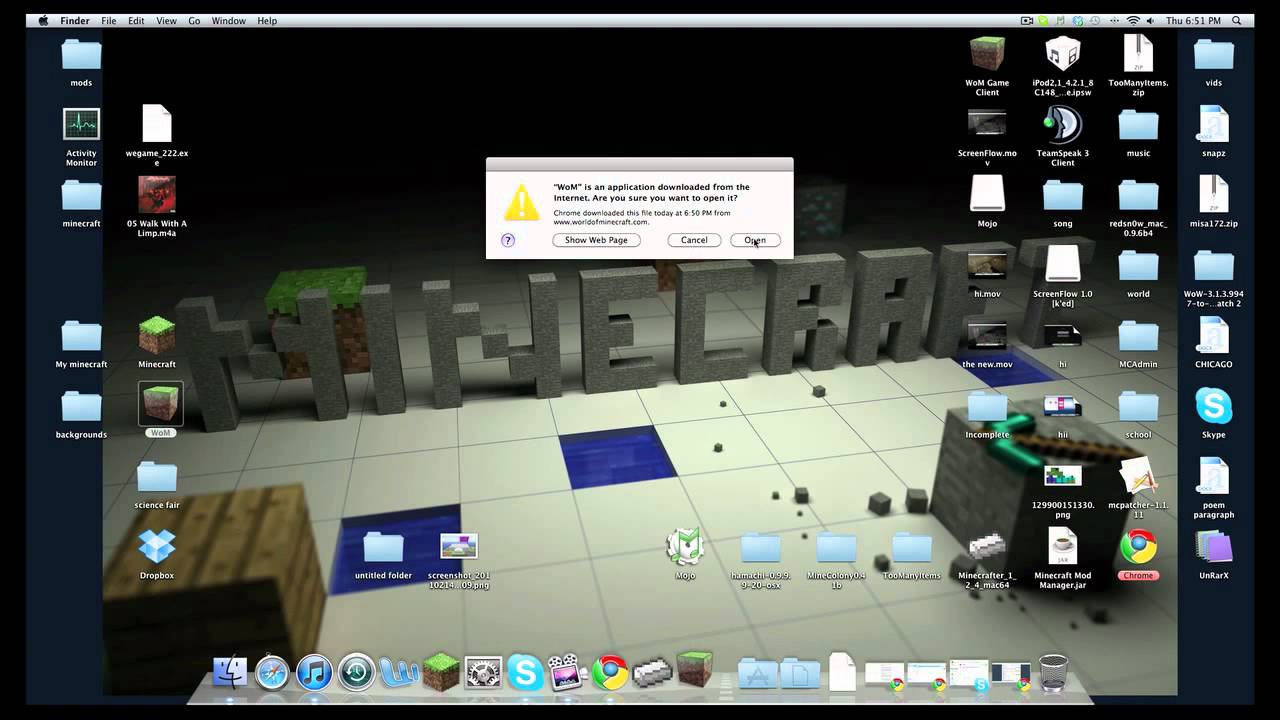Viewport: 1280px width, 720px height.
Task: Select the Activity Monitor desktop icon
Action: [x=81, y=125]
